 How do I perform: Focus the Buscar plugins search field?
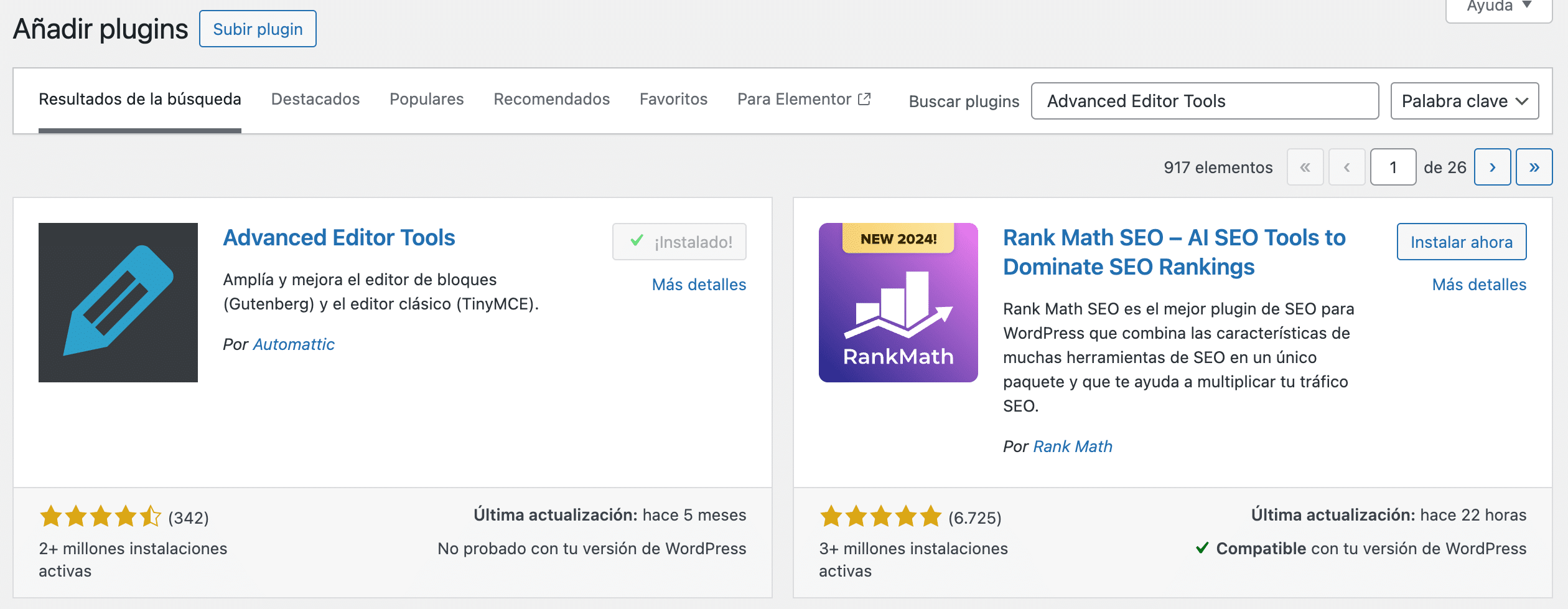click(1204, 101)
